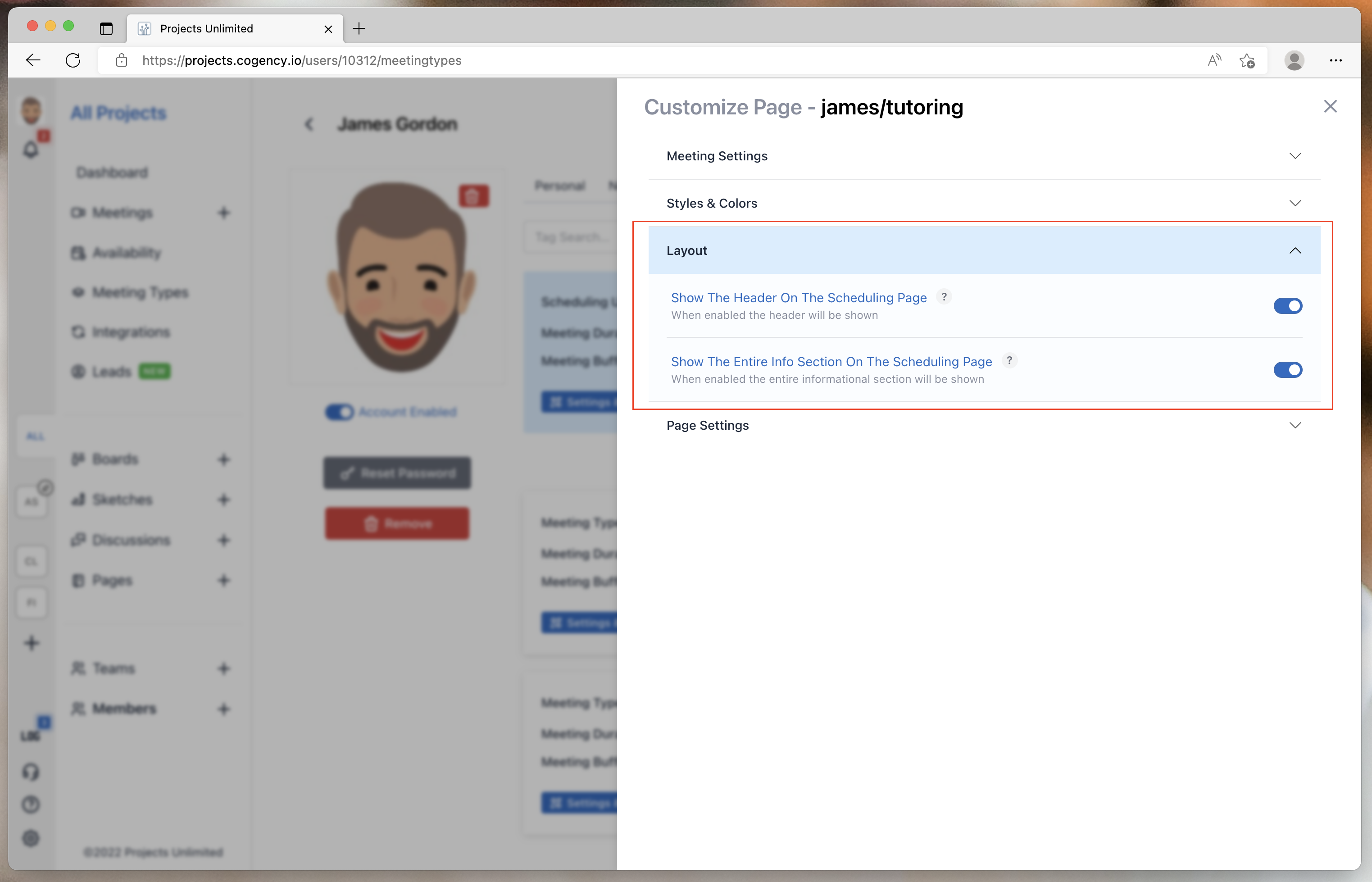Click the add to favorites star icon
Image resolution: width=1372 pixels, height=882 pixels.
1247,60
